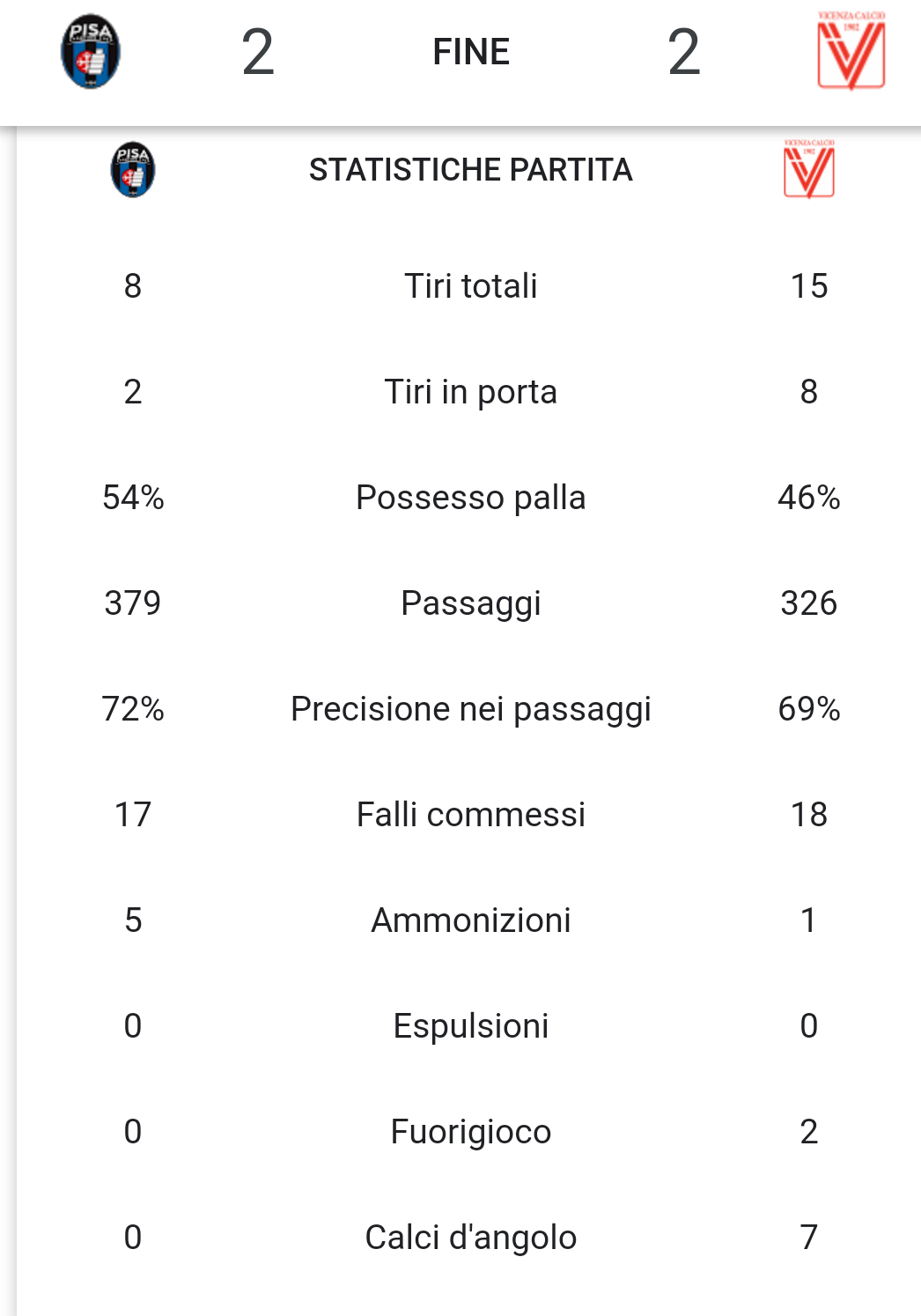
Task: Select the Fuorigioco stat label
Action: [x=471, y=1132]
